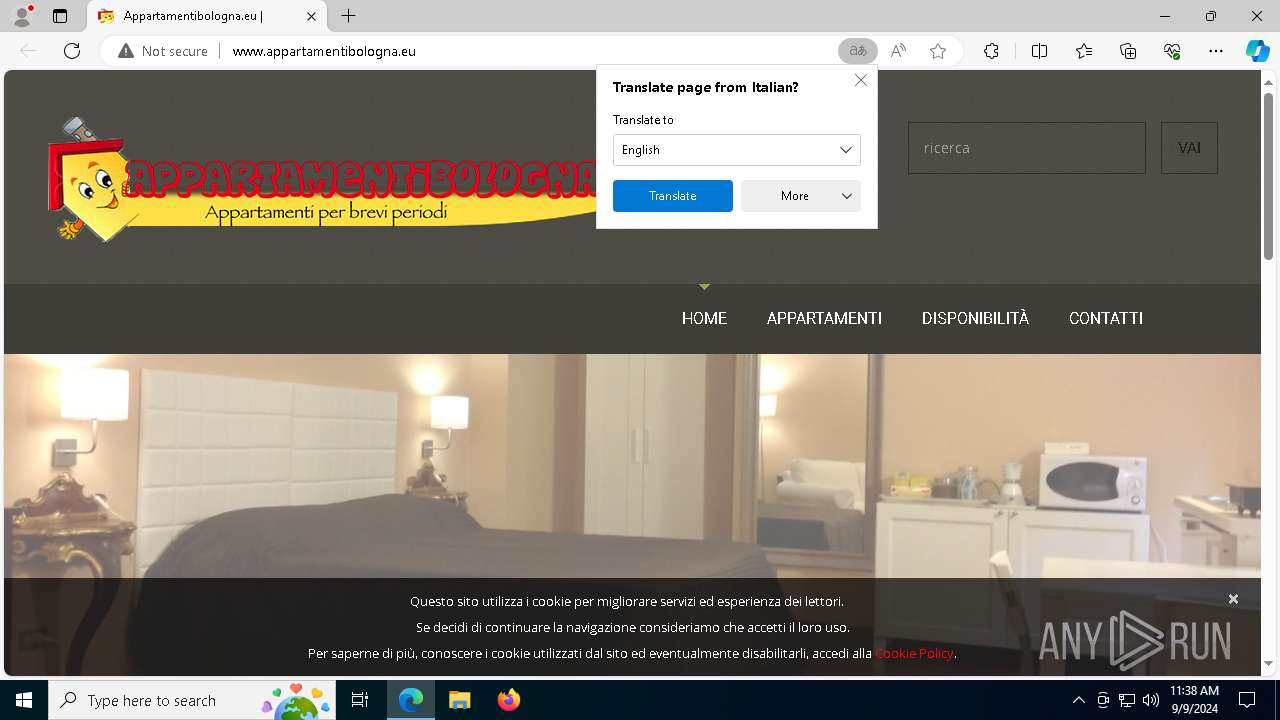This screenshot has height=720, width=1280.
Task: Click the blue Translate button
Action: (x=673, y=196)
